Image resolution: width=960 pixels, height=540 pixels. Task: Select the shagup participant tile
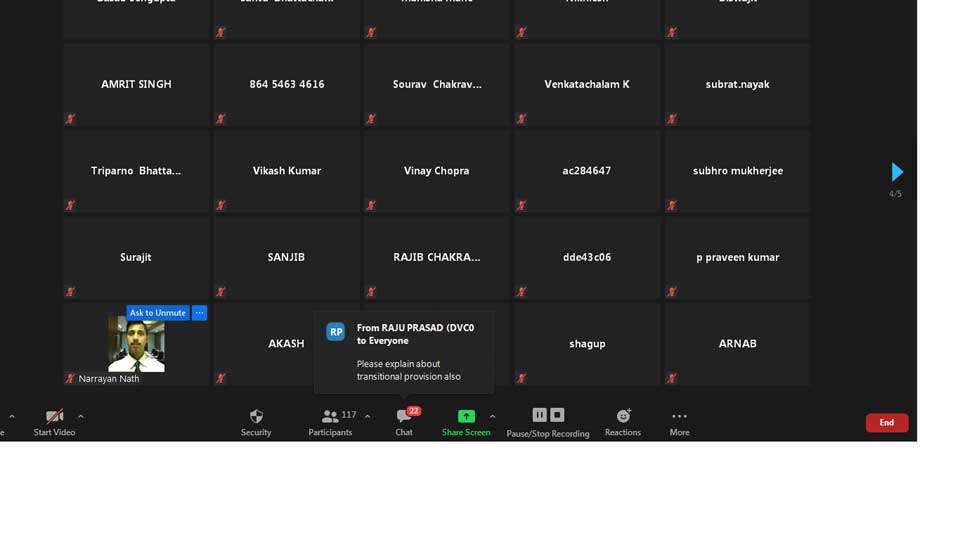pyautogui.click(x=587, y=344)
